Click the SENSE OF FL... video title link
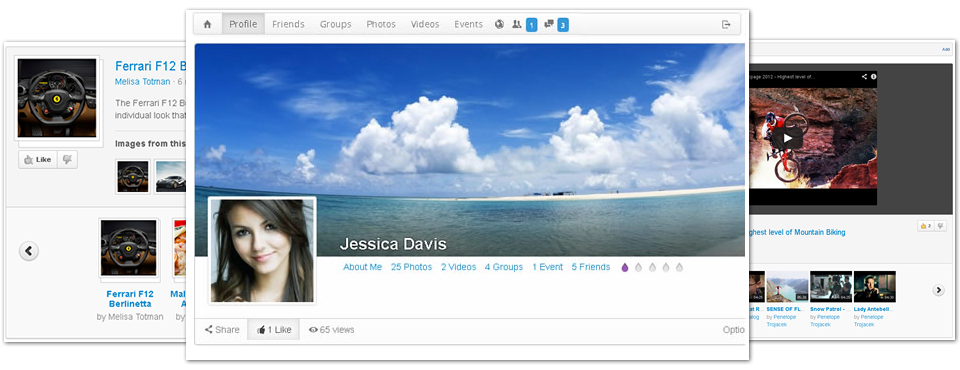 pos(785,310)
